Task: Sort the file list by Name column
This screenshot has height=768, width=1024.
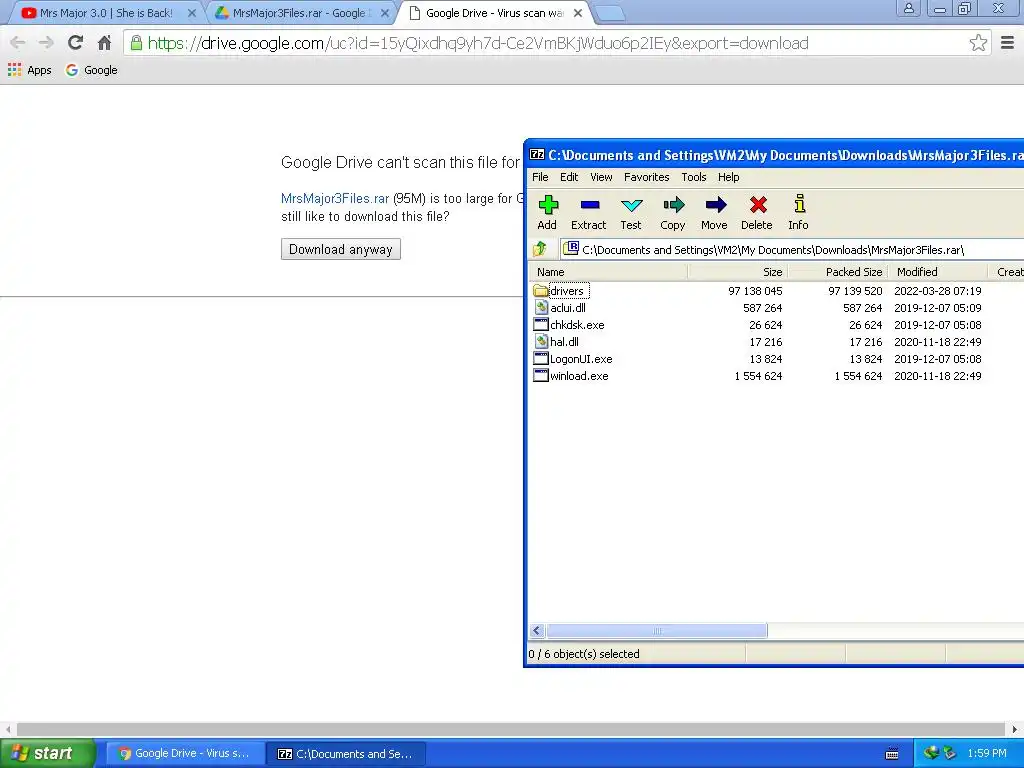Action: (x=607, y=272)
